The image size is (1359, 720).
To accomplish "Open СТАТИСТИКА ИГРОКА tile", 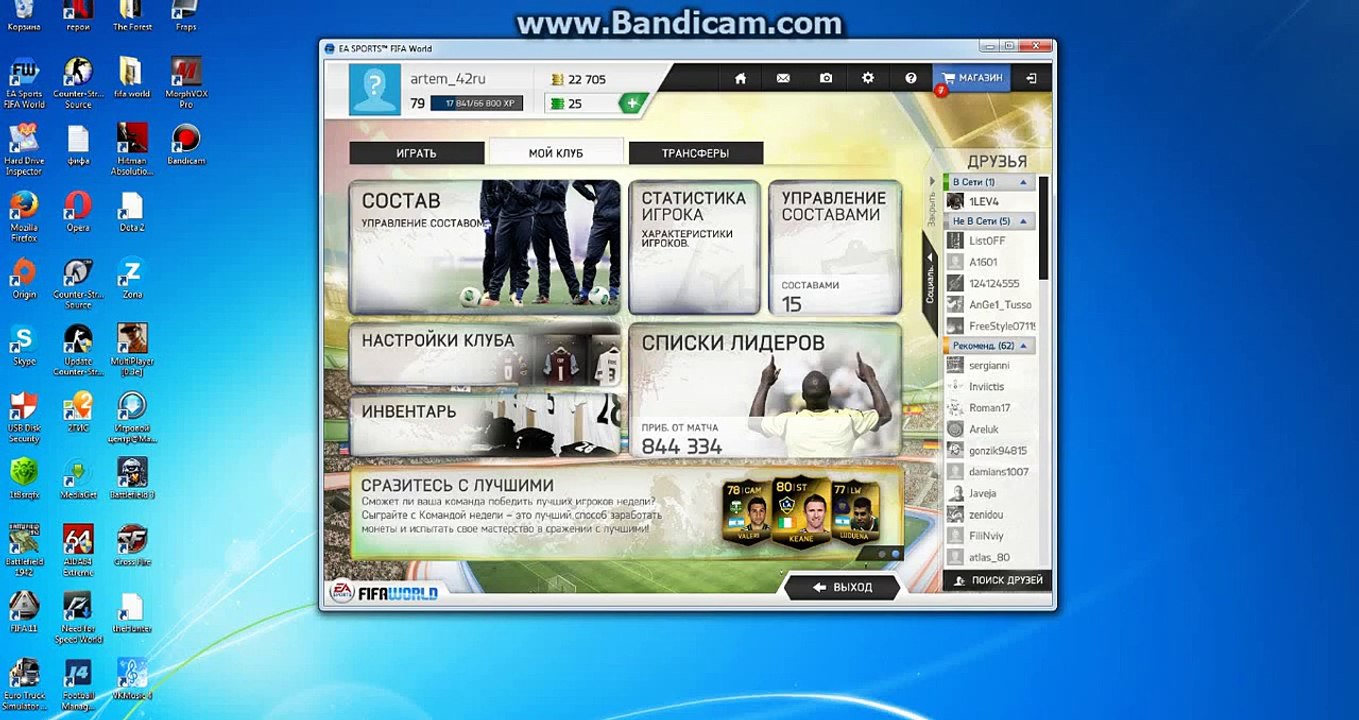I will pos(694,247).
